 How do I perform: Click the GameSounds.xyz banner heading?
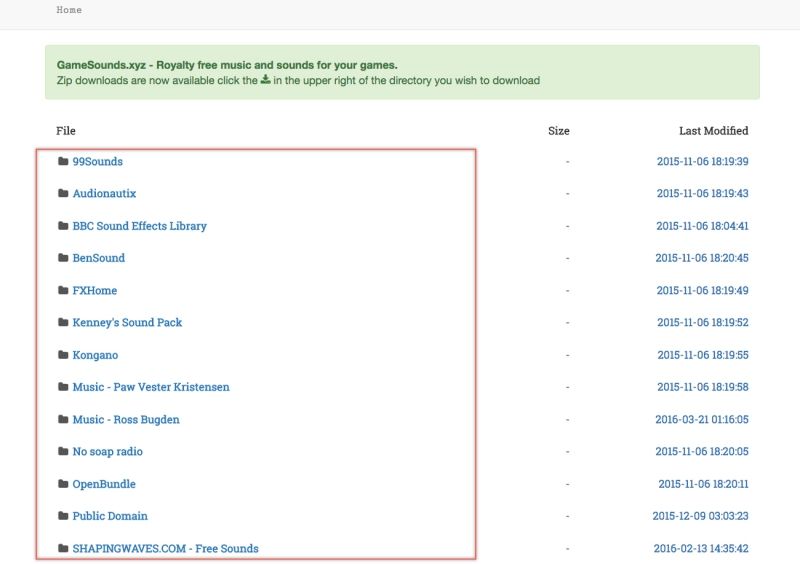pos(227,65)
